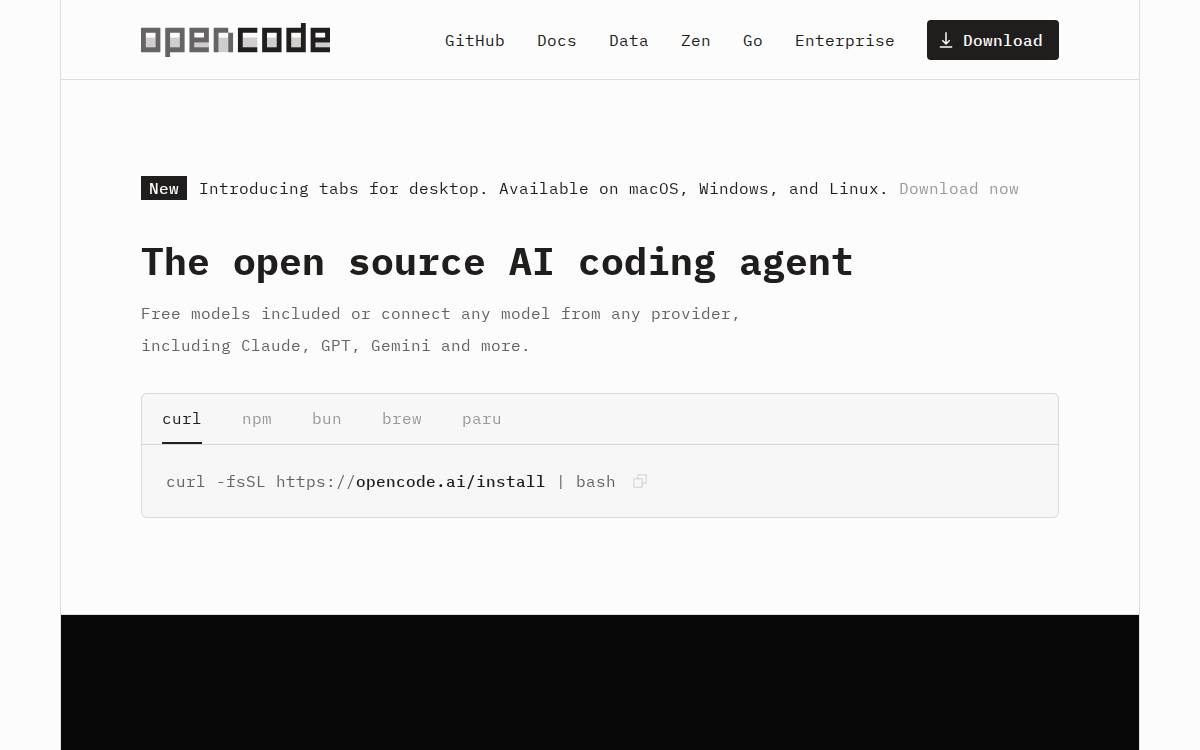The image size is (1200, 750).
Task: Open the Go nav link
Action: tap(753, 40)
